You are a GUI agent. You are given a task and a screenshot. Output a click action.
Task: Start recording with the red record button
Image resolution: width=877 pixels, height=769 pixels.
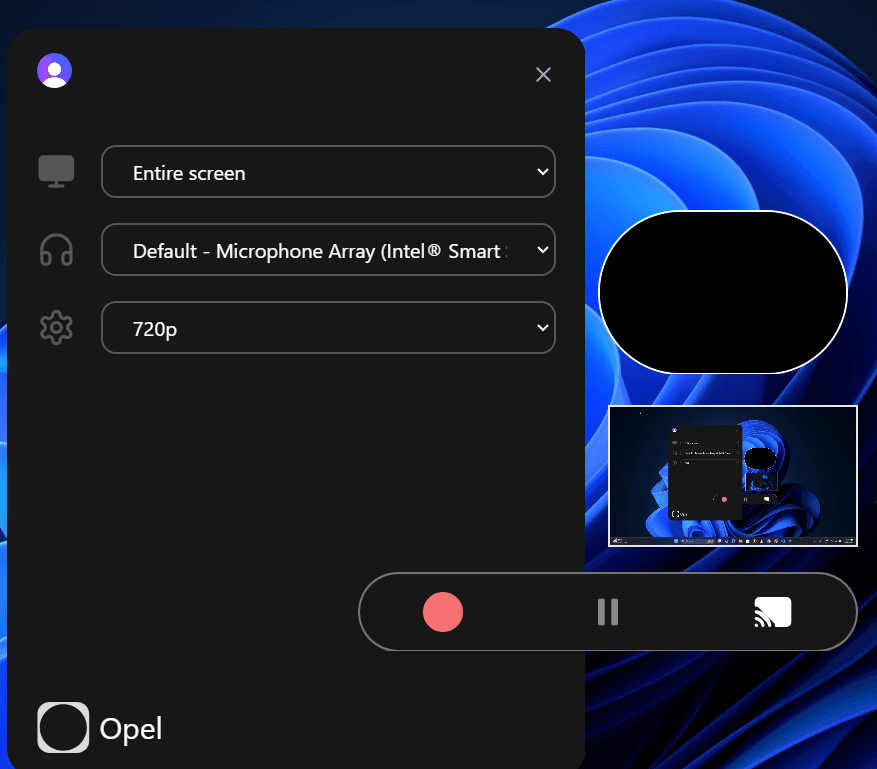point(442,612)
